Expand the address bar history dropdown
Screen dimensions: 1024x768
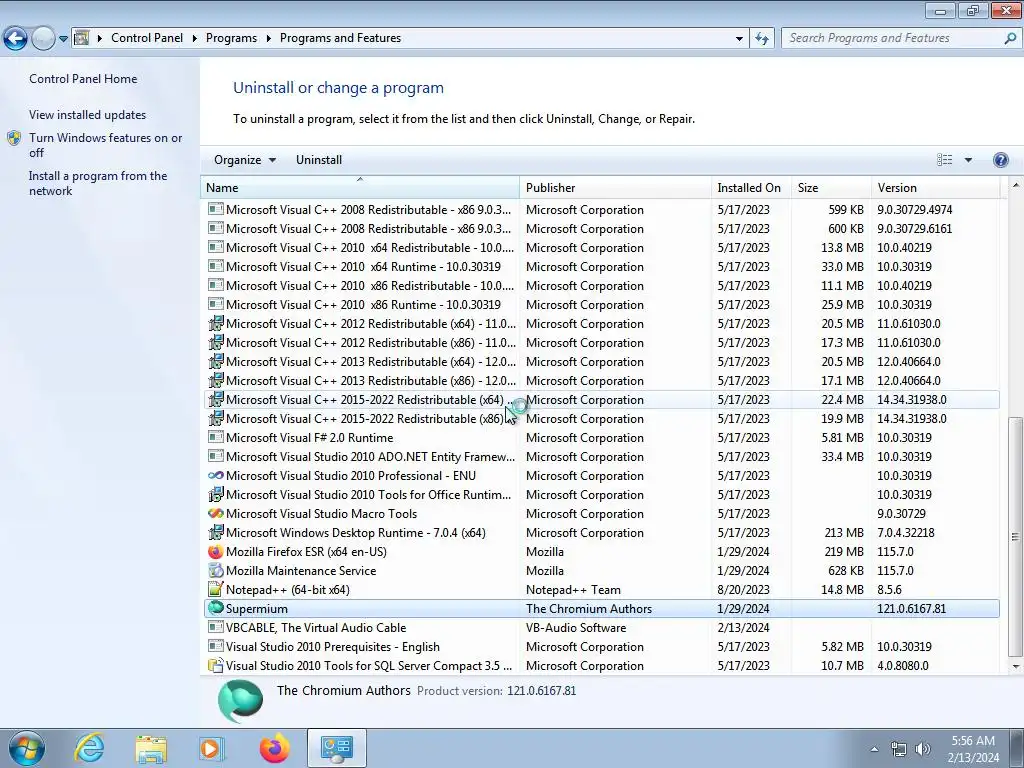coord(739,39)
